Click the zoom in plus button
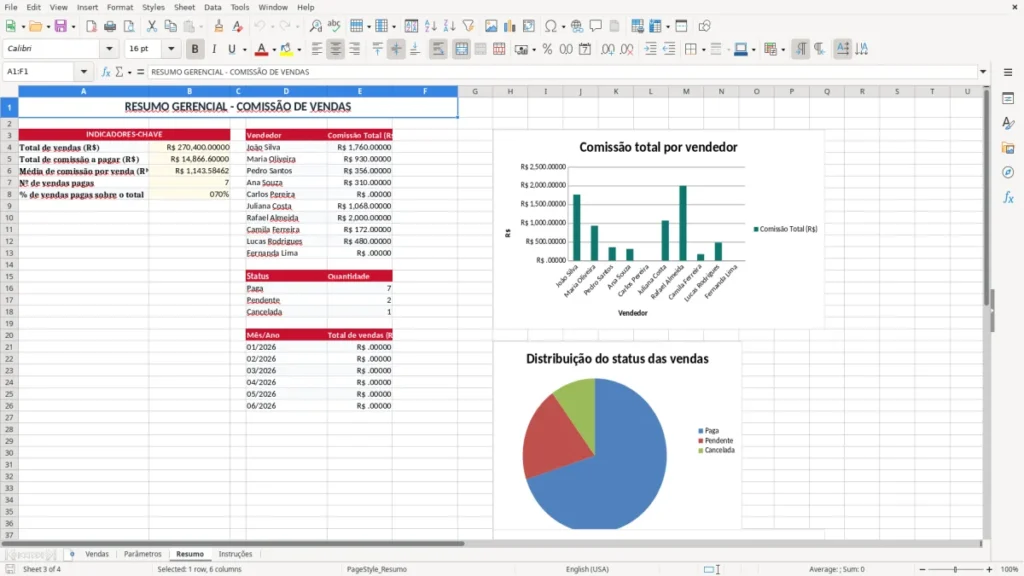The width and height of the screenshot is (1024, 576). click(989, 569)
